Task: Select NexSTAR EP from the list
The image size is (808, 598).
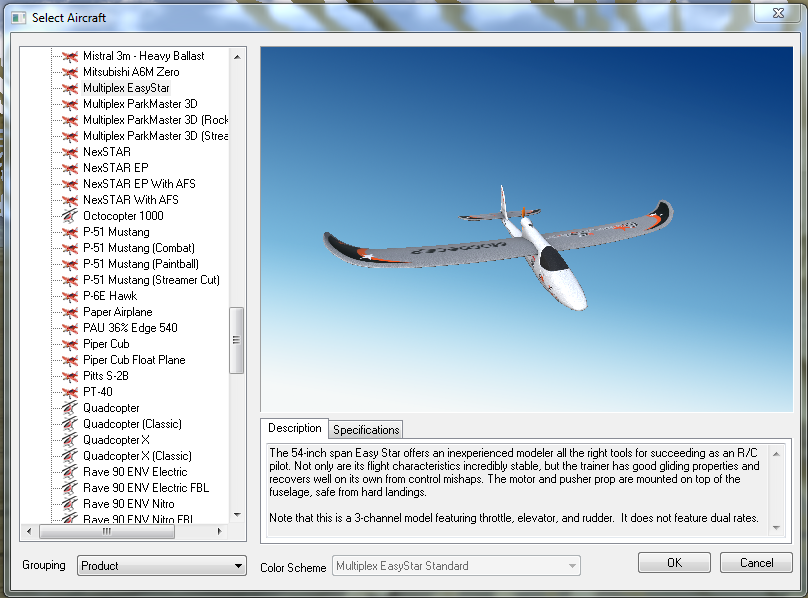Action: 115,168
